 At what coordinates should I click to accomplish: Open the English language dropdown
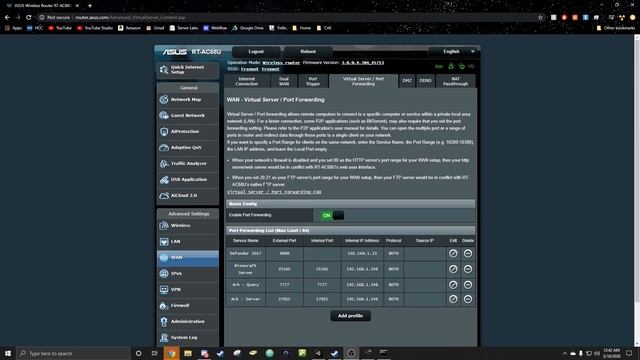(x=453, y=51)
